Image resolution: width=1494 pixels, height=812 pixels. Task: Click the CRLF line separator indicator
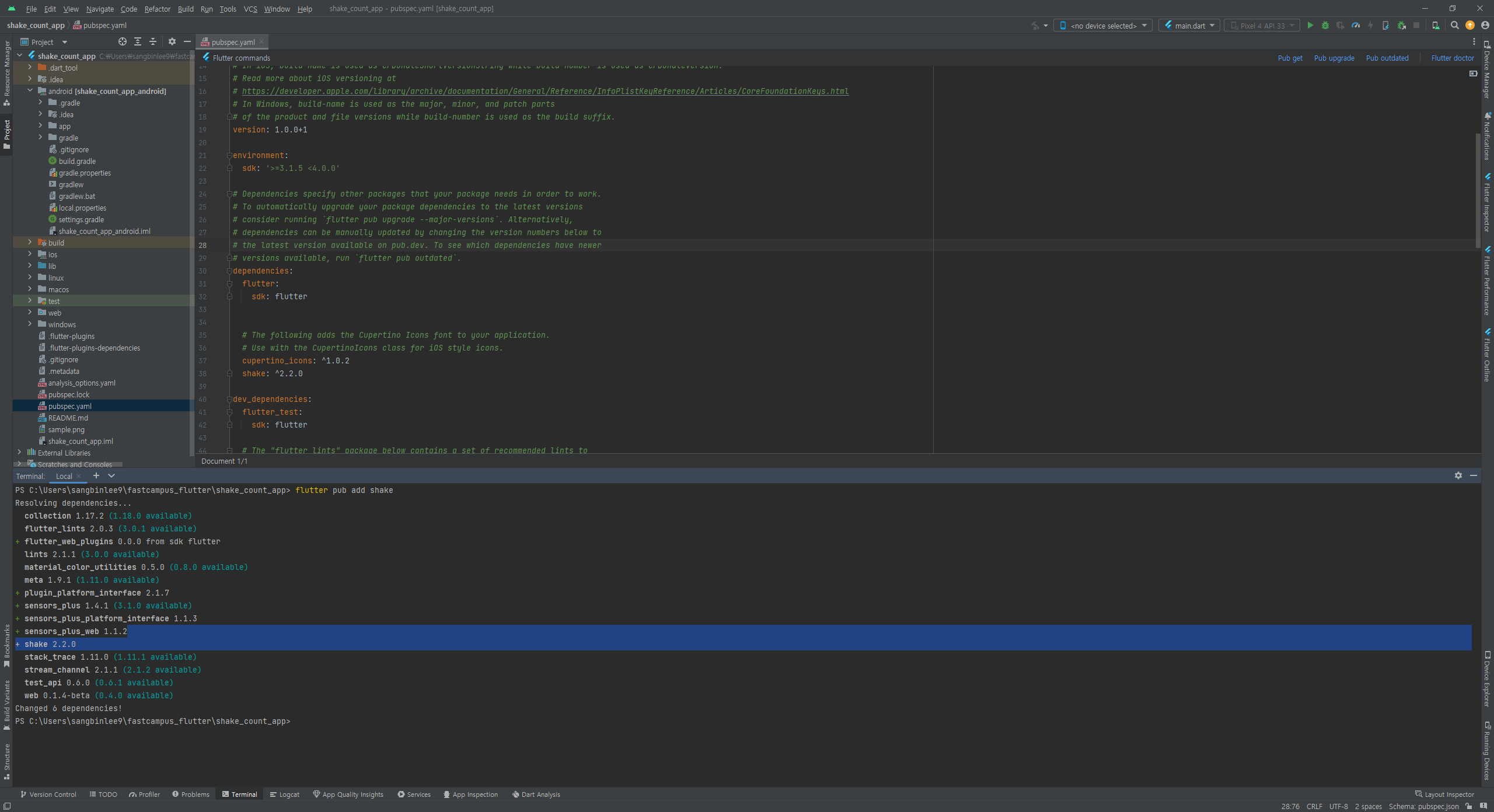[1314, 807]
